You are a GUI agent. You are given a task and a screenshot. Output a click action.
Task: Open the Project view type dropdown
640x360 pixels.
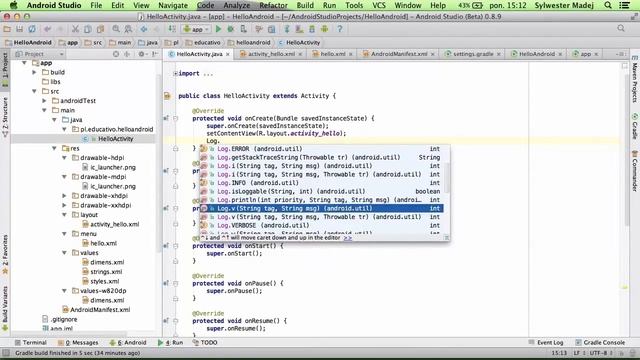[x=40, y=54]
